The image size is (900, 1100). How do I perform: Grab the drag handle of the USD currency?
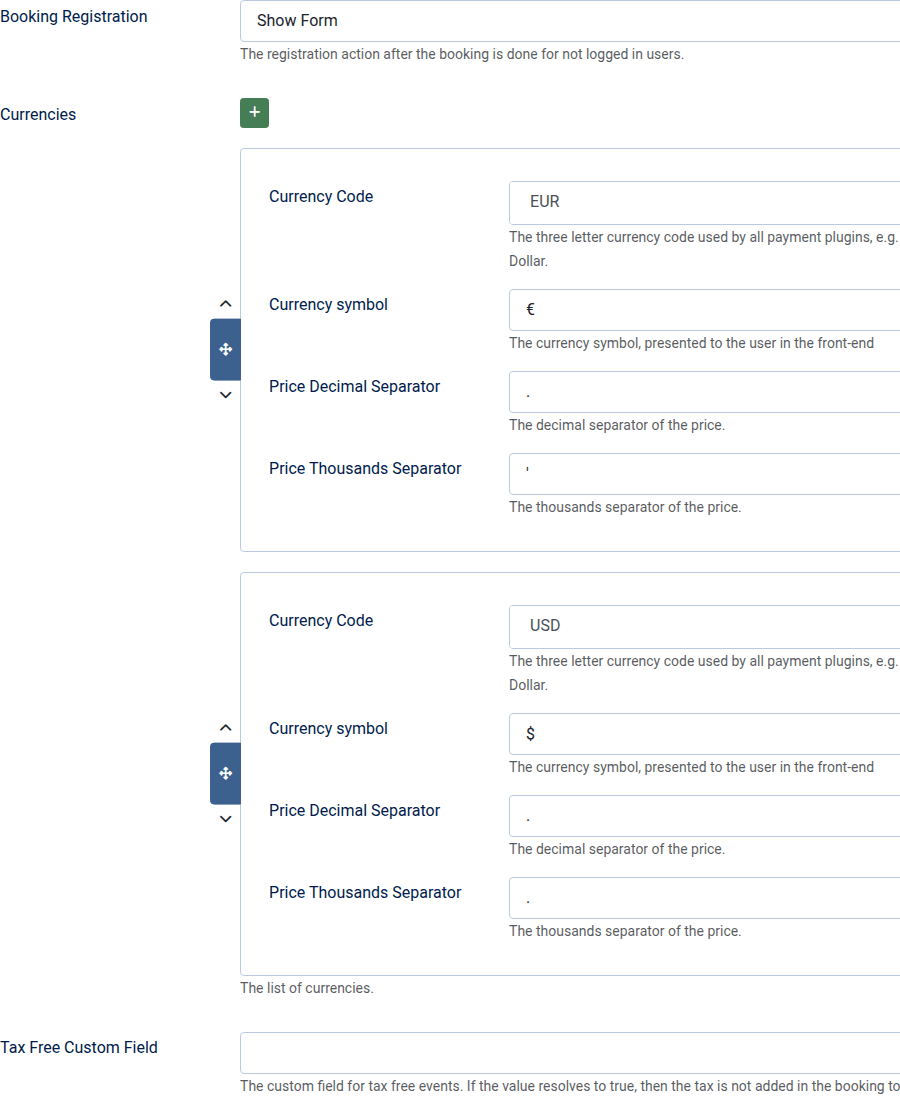pos(225,773)
